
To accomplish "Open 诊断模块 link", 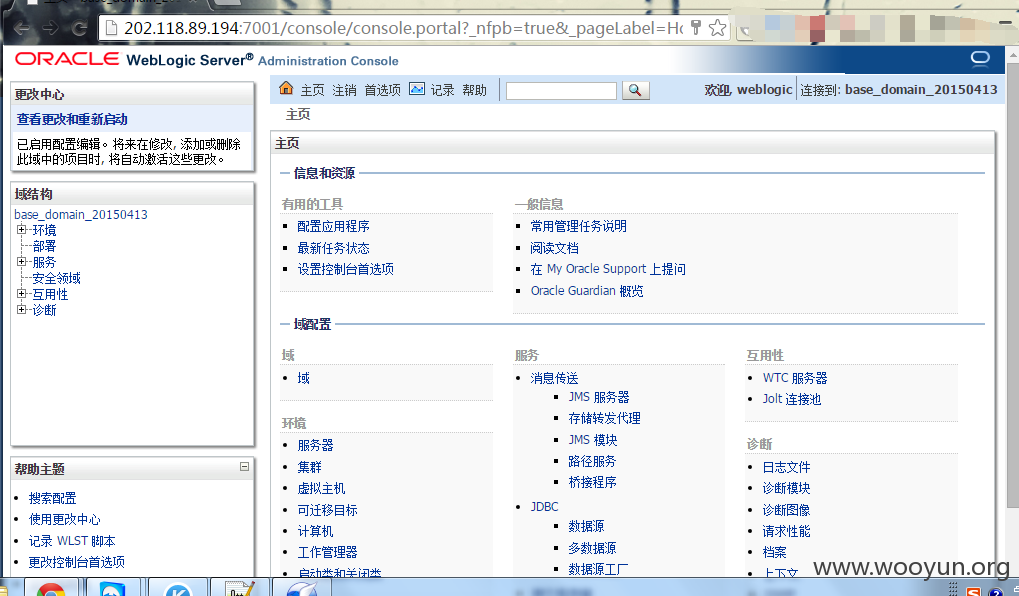I will point(786,488).
